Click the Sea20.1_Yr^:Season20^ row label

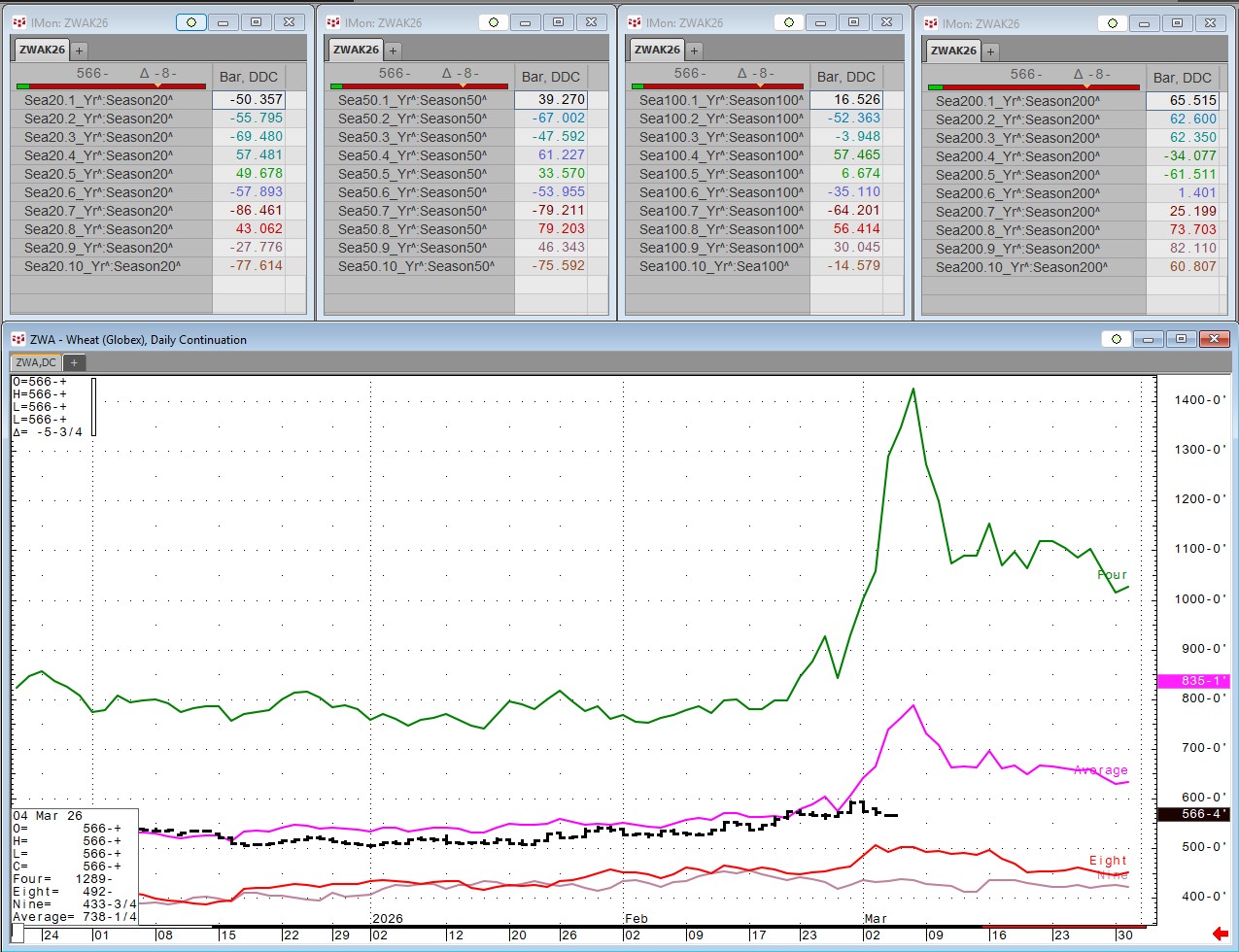(98, 99)
